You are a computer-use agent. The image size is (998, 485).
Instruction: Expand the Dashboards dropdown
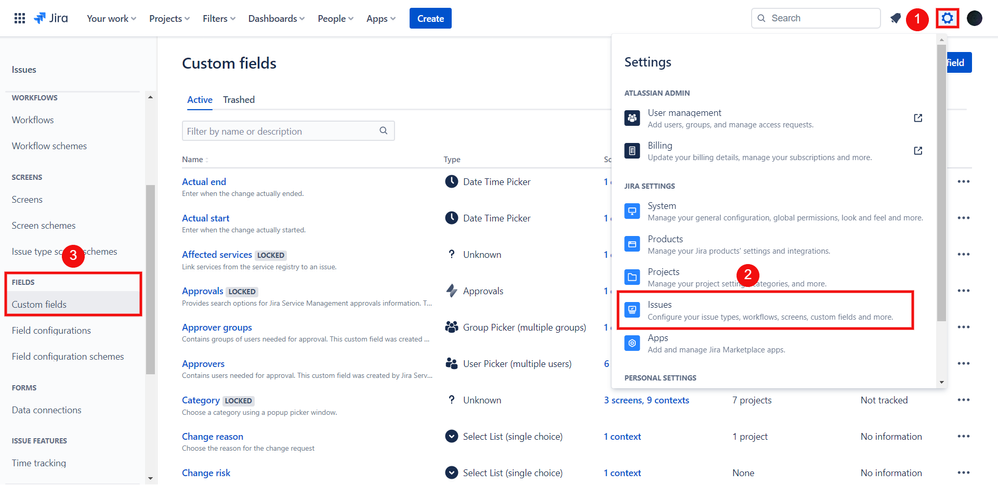pos(276,18)
